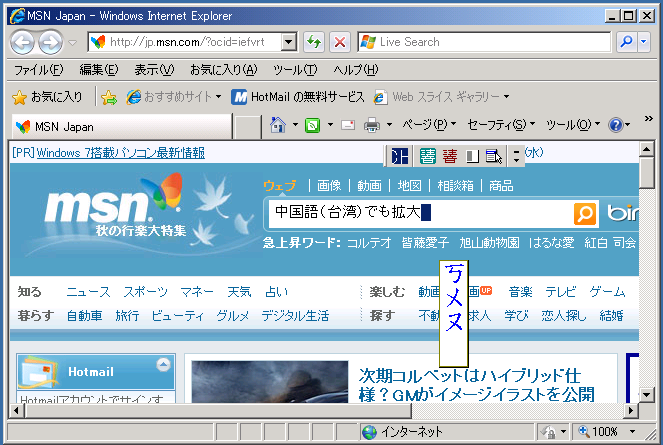The height and width of the screenshot is (445, 663).
Task: Open the 編集(E) menu
Action: (99, 70)
